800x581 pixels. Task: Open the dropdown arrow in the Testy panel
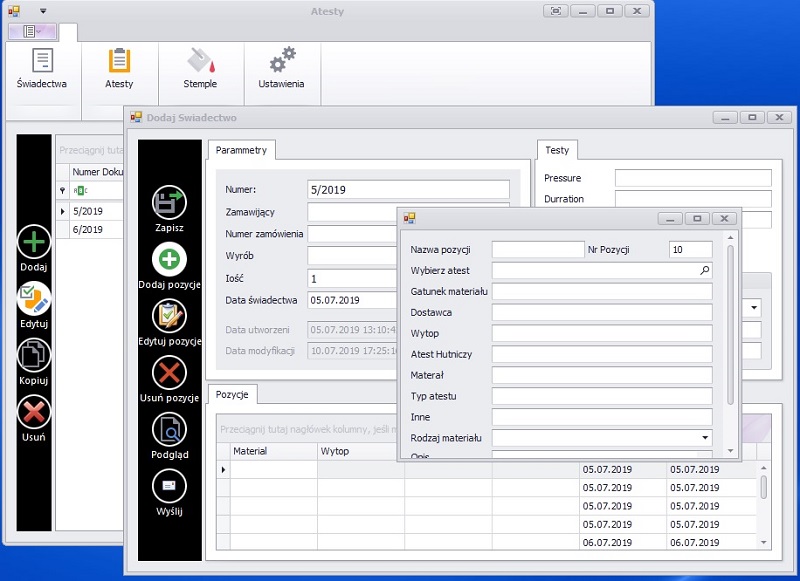(754, 308)
